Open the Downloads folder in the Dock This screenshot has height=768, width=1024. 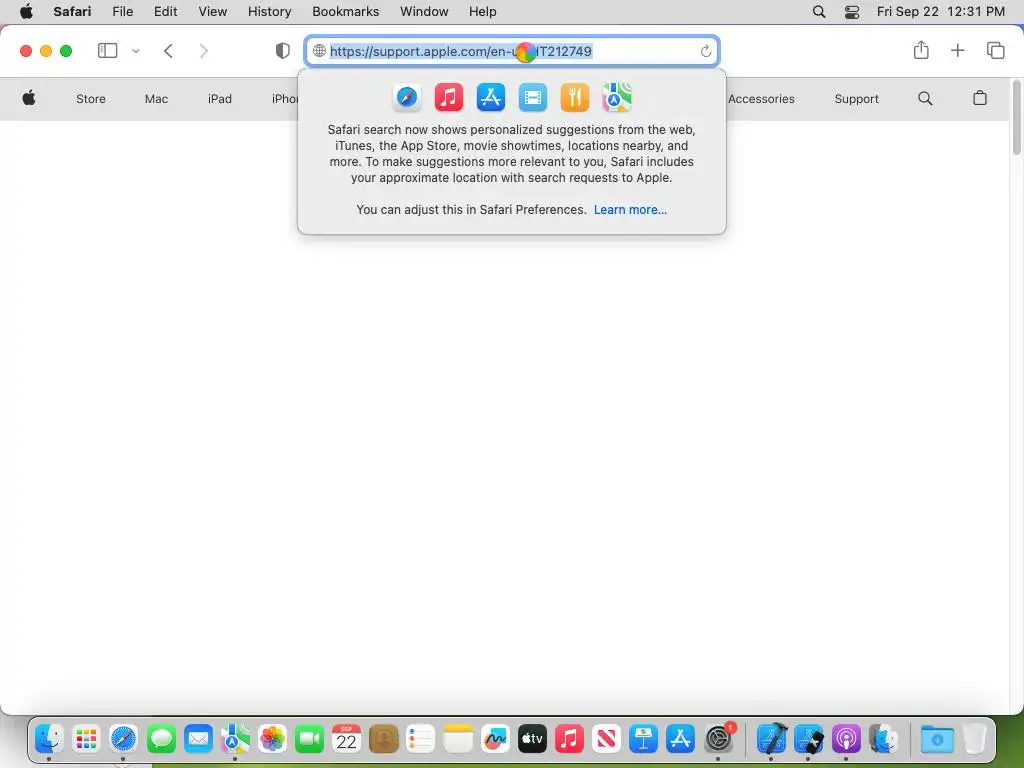click(936, 739)
